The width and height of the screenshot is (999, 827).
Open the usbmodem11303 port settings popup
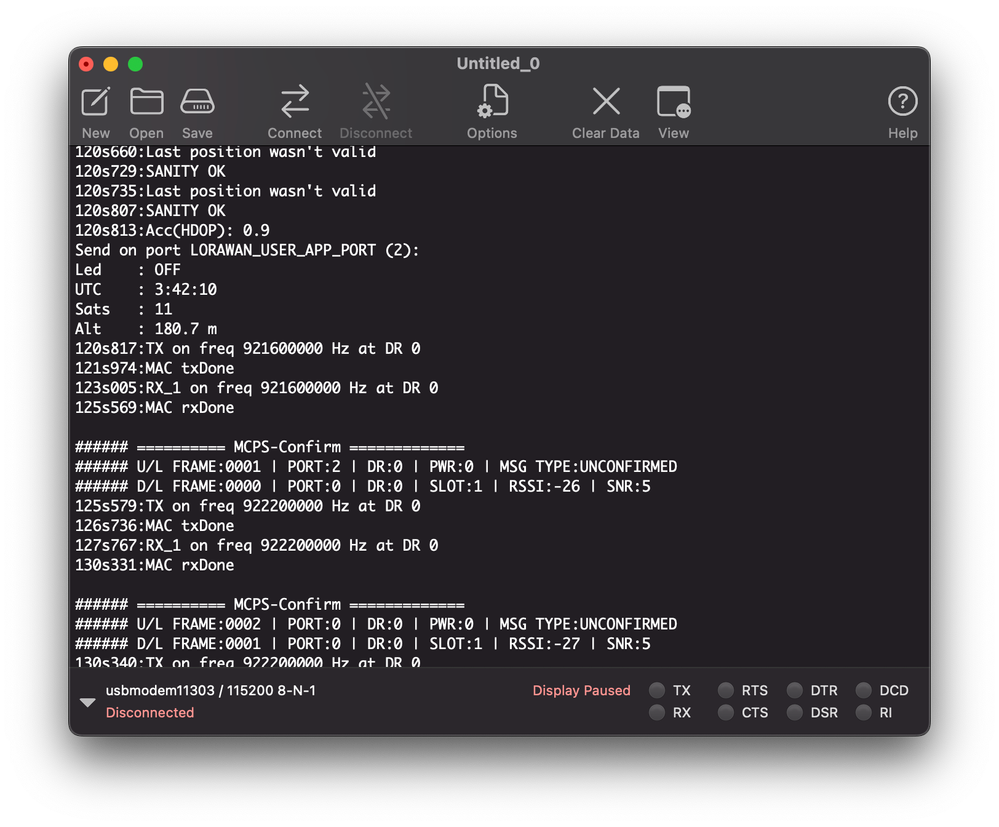point(210,691)
